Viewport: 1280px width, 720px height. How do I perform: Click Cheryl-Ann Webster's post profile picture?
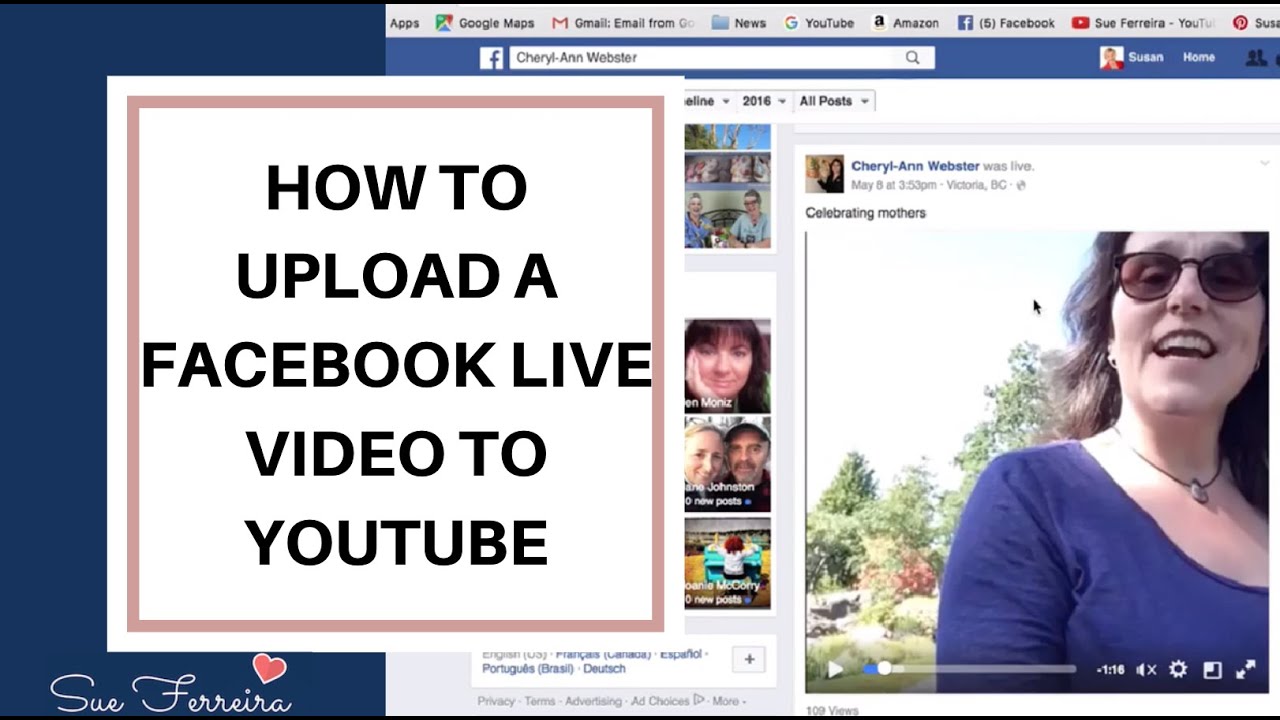point(824,174)
